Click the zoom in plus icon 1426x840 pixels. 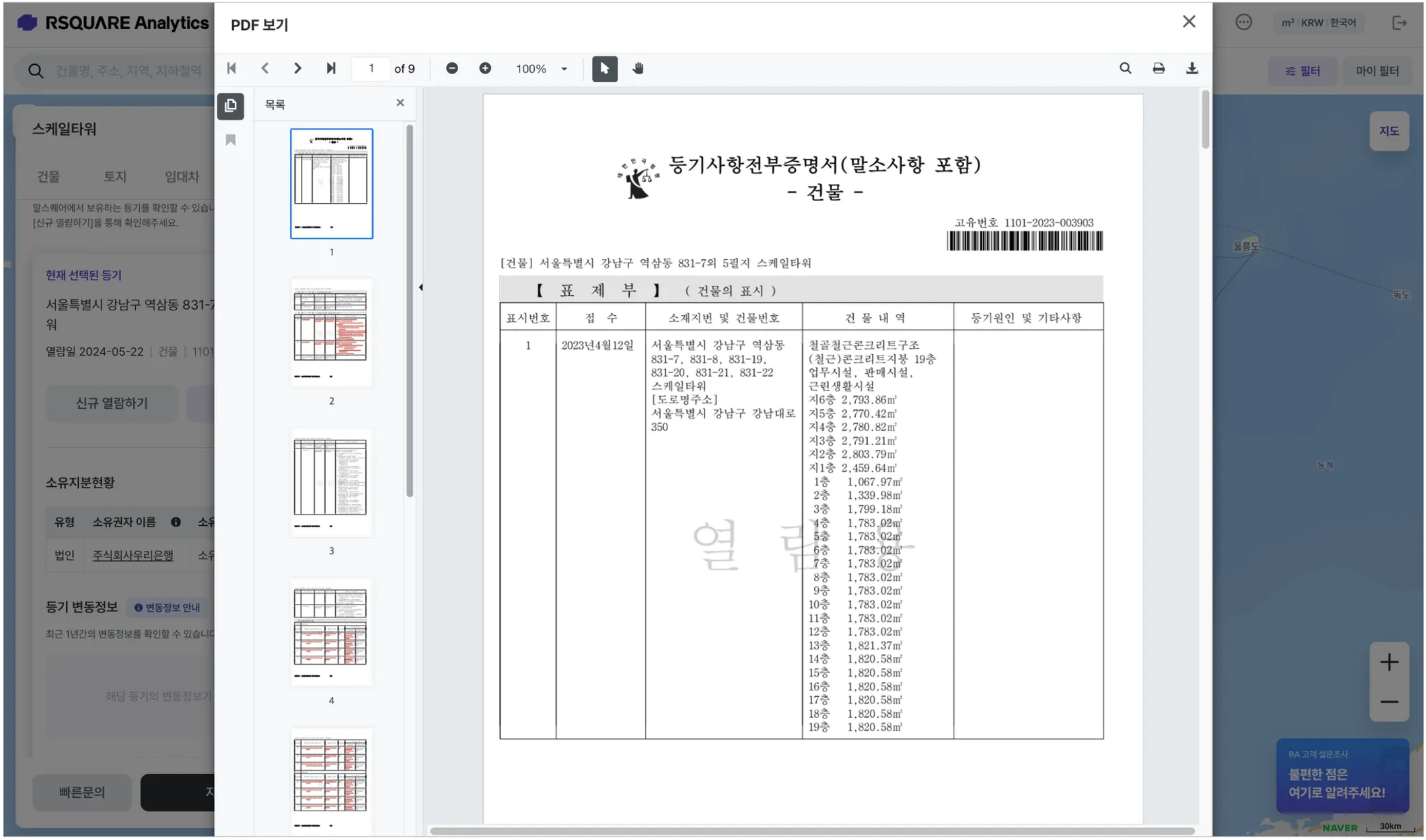coord(485,68)
